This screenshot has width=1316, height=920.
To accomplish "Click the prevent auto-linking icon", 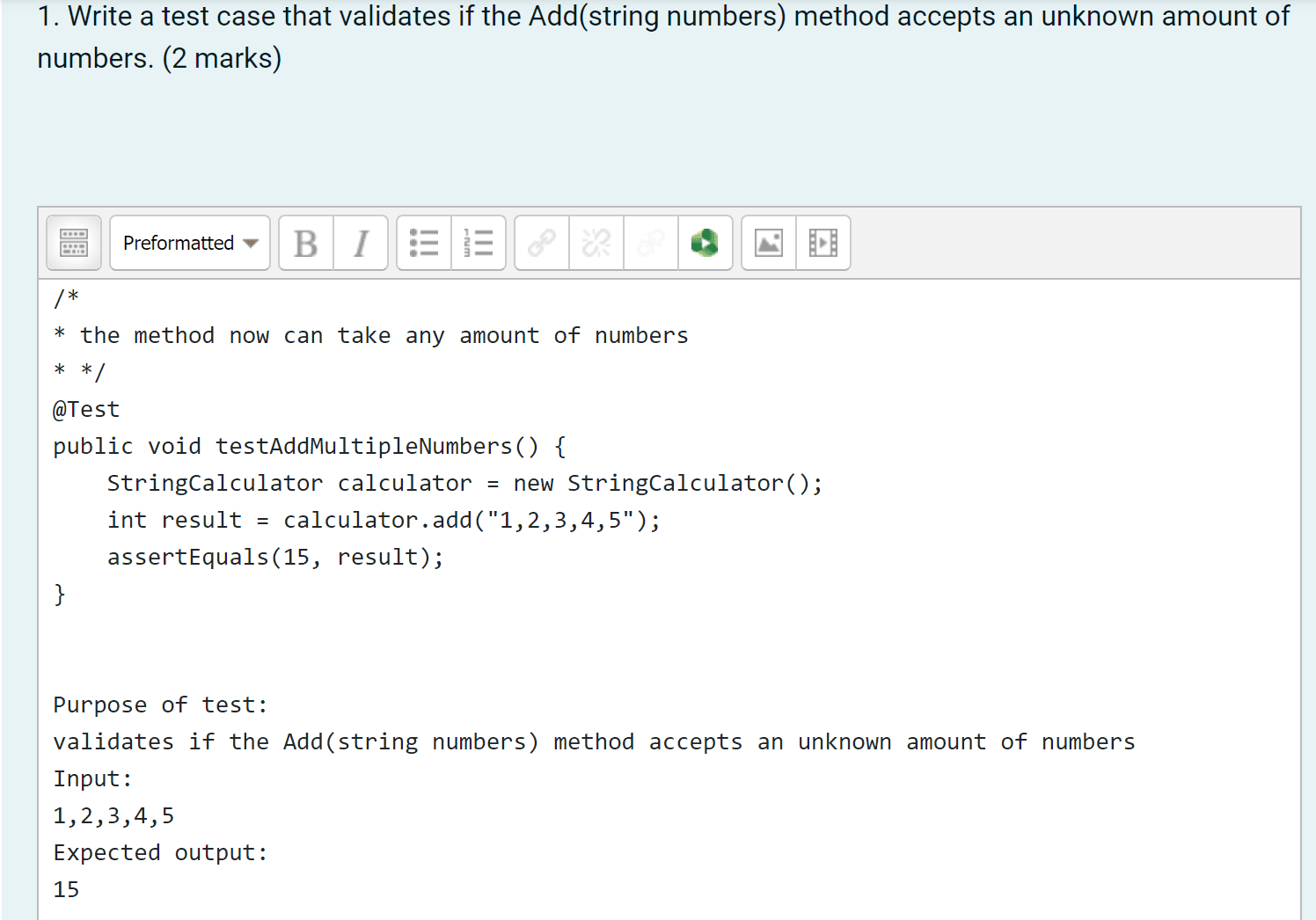I will pos(651,243).
